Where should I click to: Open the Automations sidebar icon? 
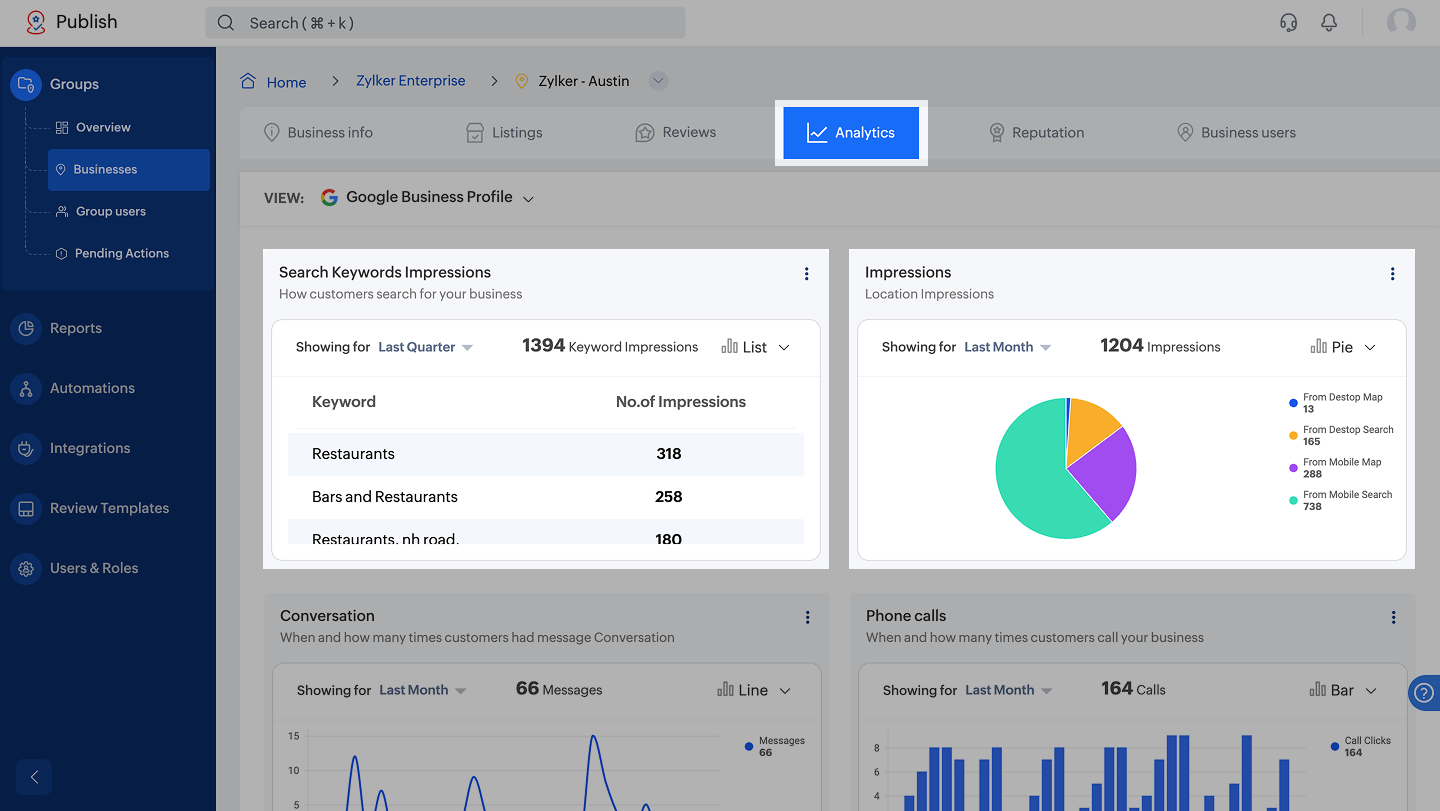26,388
